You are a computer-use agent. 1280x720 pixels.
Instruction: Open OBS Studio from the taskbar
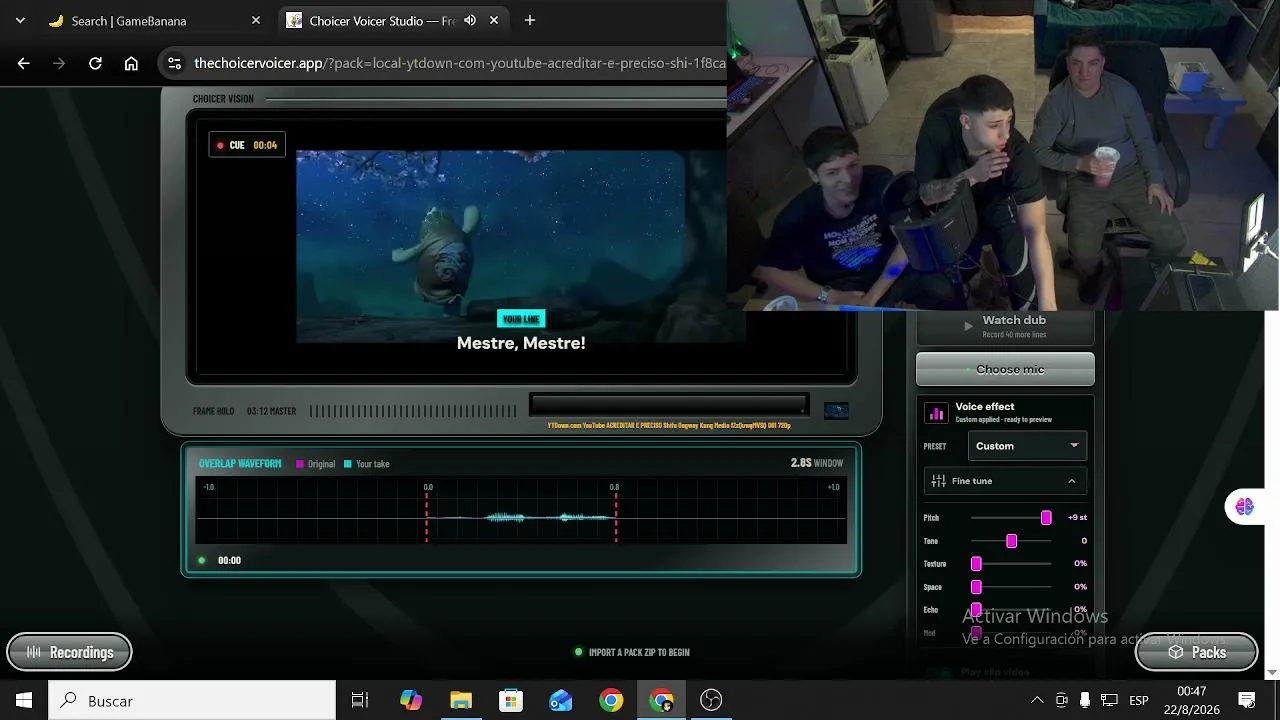pos(711,700)
